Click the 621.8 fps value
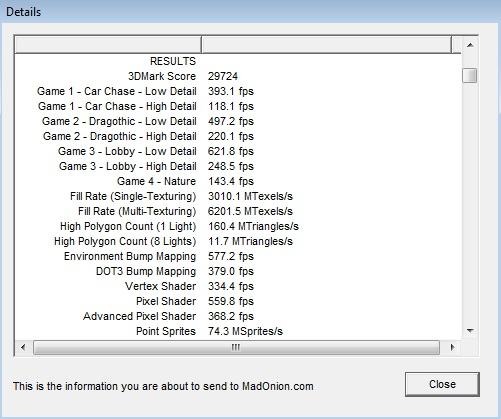The image size is (501, 419). (x=231, y=151)
